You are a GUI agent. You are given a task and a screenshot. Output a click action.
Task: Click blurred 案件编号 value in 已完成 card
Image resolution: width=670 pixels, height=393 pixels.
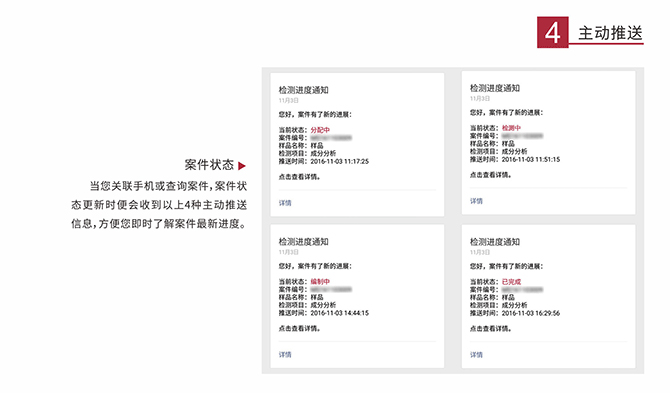click(x=522, y=290)
